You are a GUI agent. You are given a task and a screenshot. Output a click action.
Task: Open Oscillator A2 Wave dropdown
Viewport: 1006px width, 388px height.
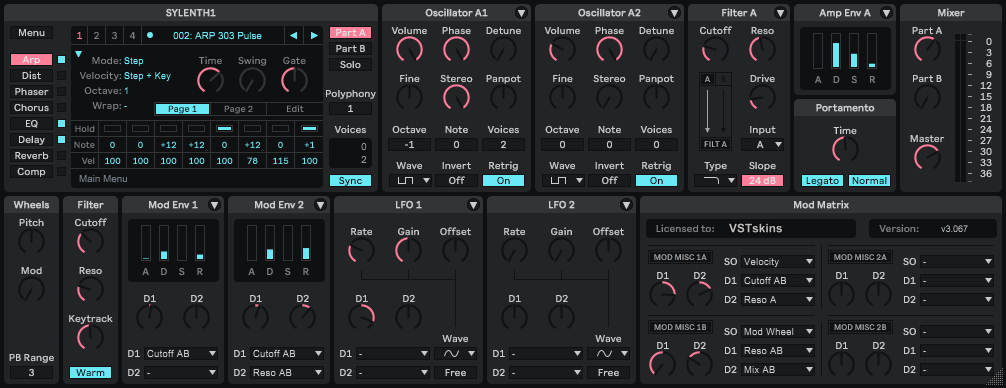point(563,181)
